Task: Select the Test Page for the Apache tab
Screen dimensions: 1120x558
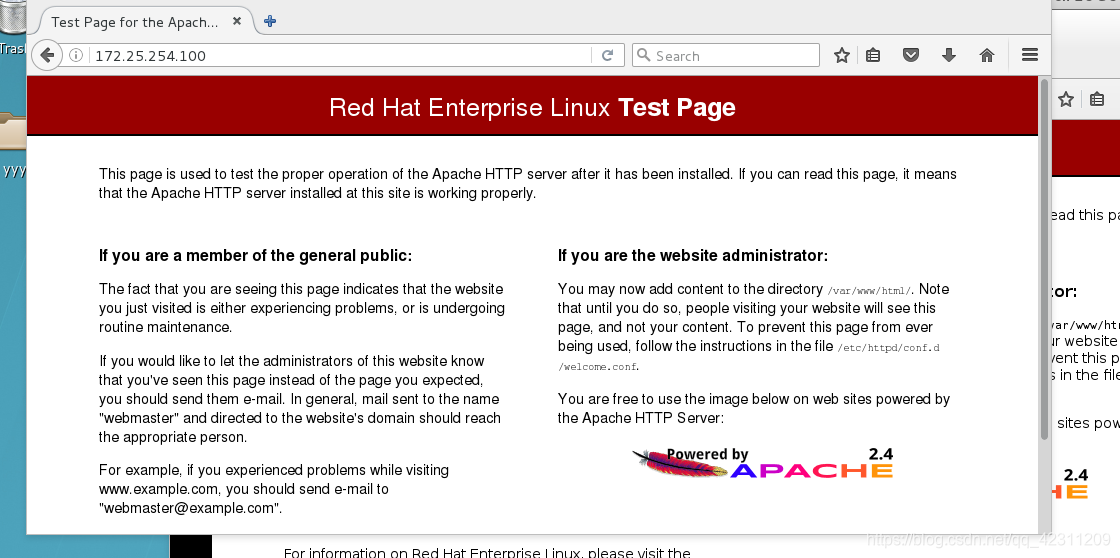Action: click(x=144, y=21)
